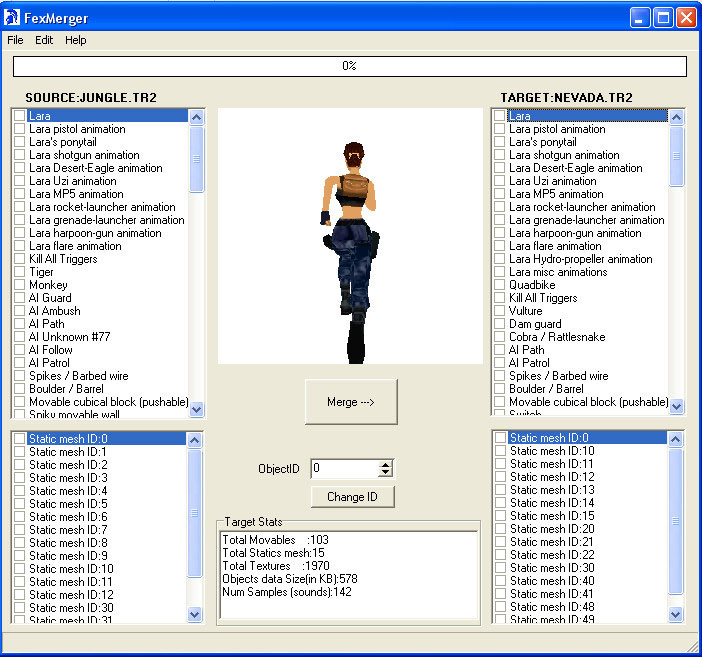
Task: Open the Help menu
Action: [76, 40]
